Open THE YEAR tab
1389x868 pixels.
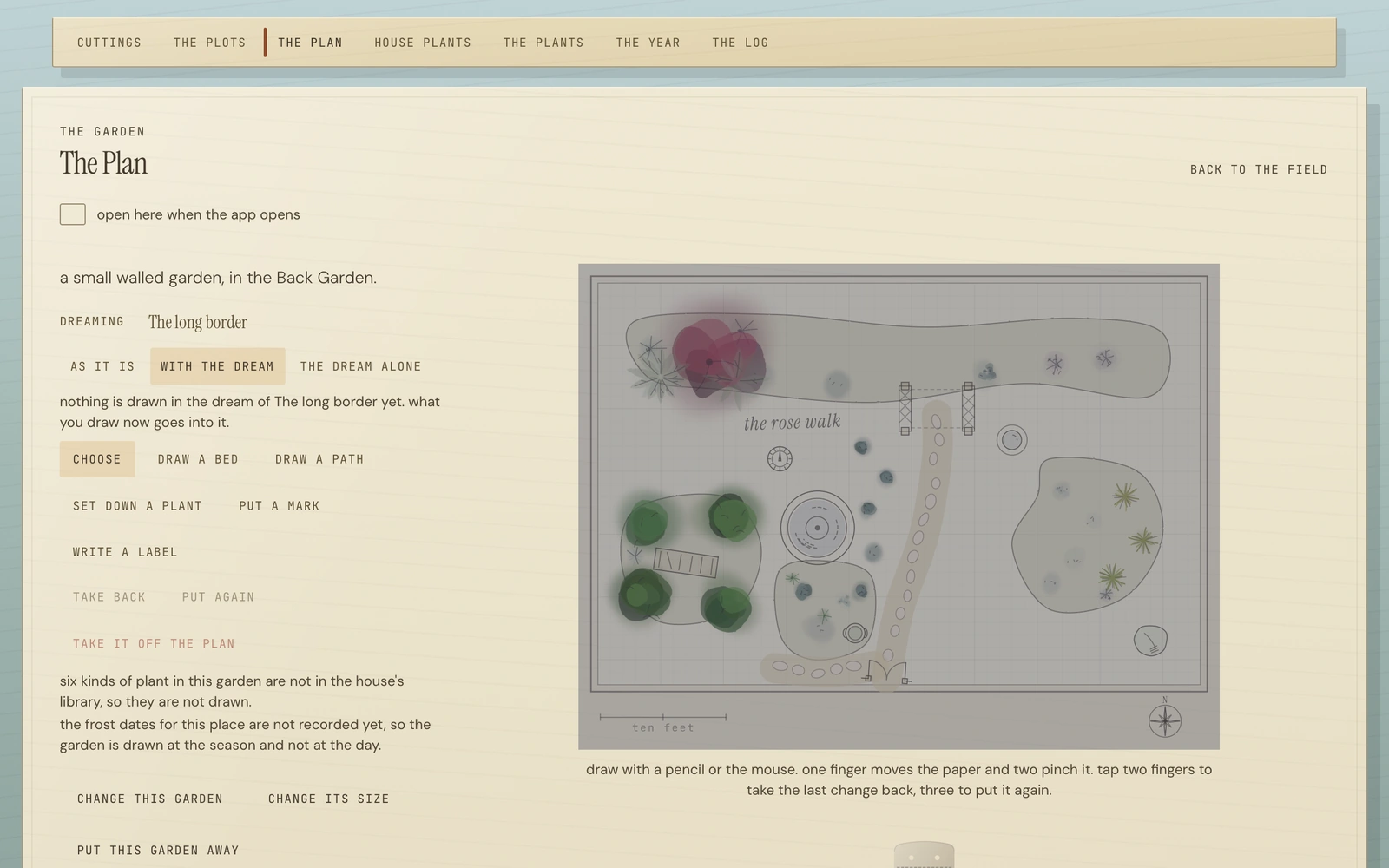tap(648, 43)
